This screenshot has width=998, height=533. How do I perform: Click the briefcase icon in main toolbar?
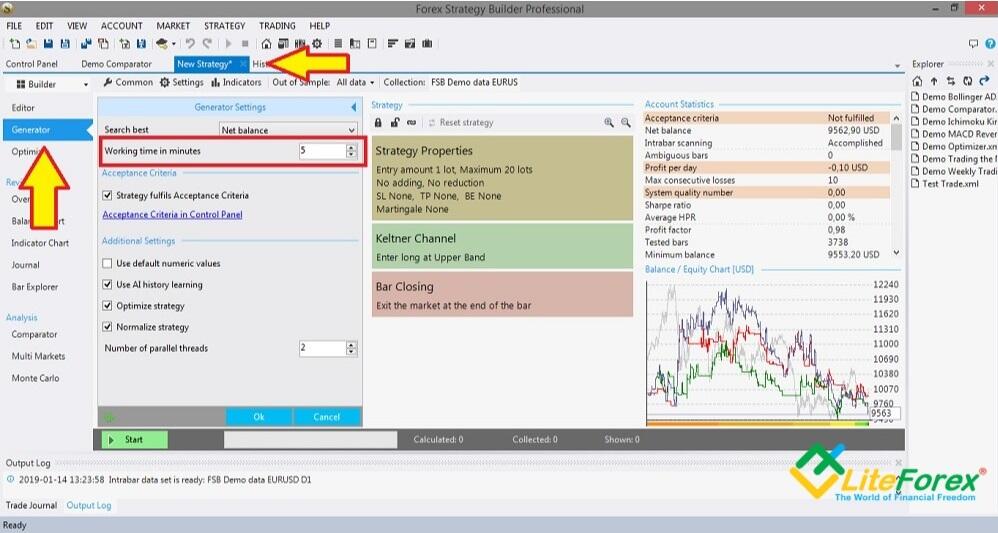tap(427, 44)
